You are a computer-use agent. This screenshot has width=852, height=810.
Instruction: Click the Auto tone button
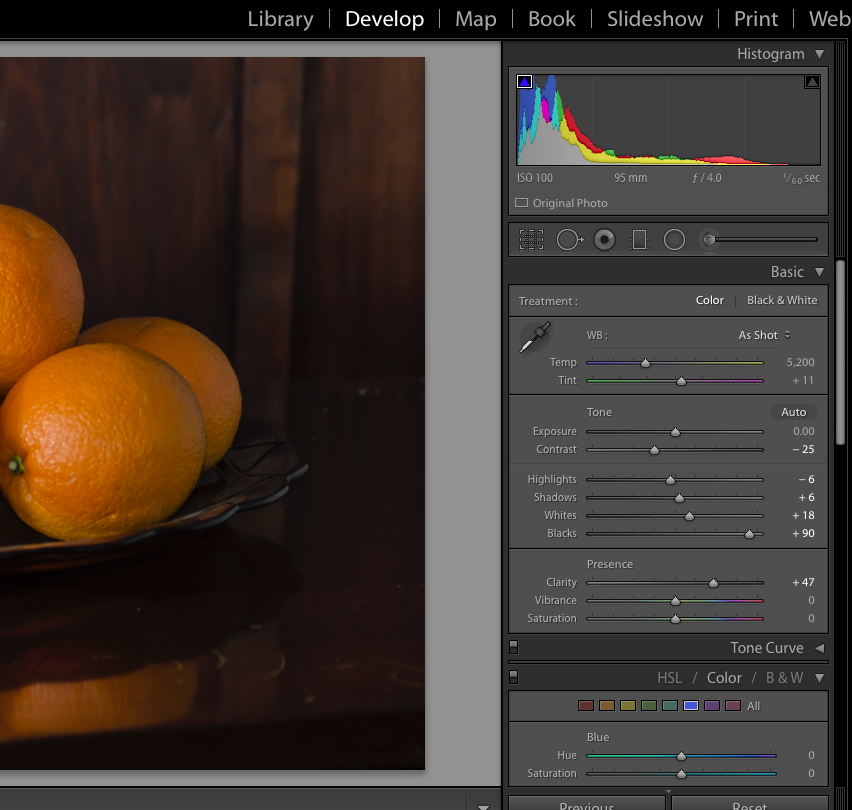coord(793,412)
